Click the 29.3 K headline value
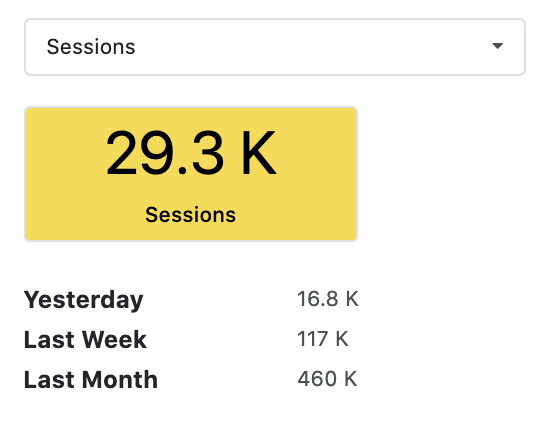 click(191, 153)
